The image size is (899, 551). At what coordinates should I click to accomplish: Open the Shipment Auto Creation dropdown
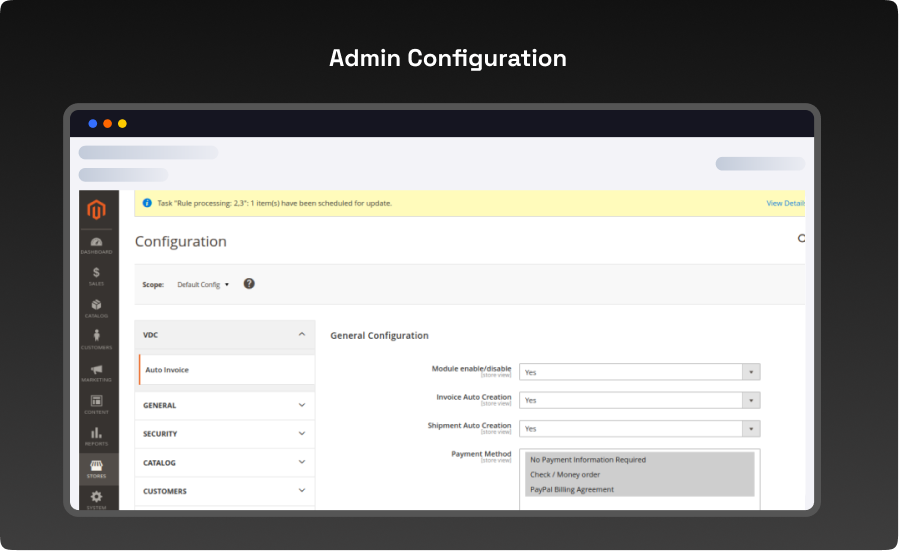639,429
